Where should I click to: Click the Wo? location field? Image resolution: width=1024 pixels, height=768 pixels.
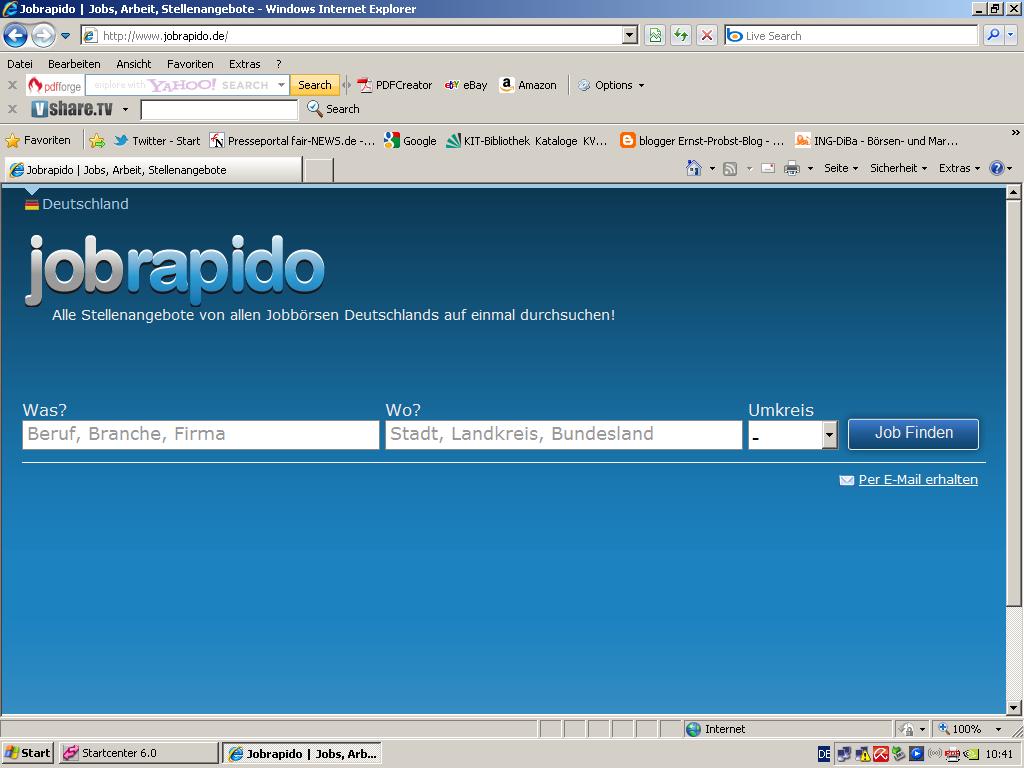(564, 434)
